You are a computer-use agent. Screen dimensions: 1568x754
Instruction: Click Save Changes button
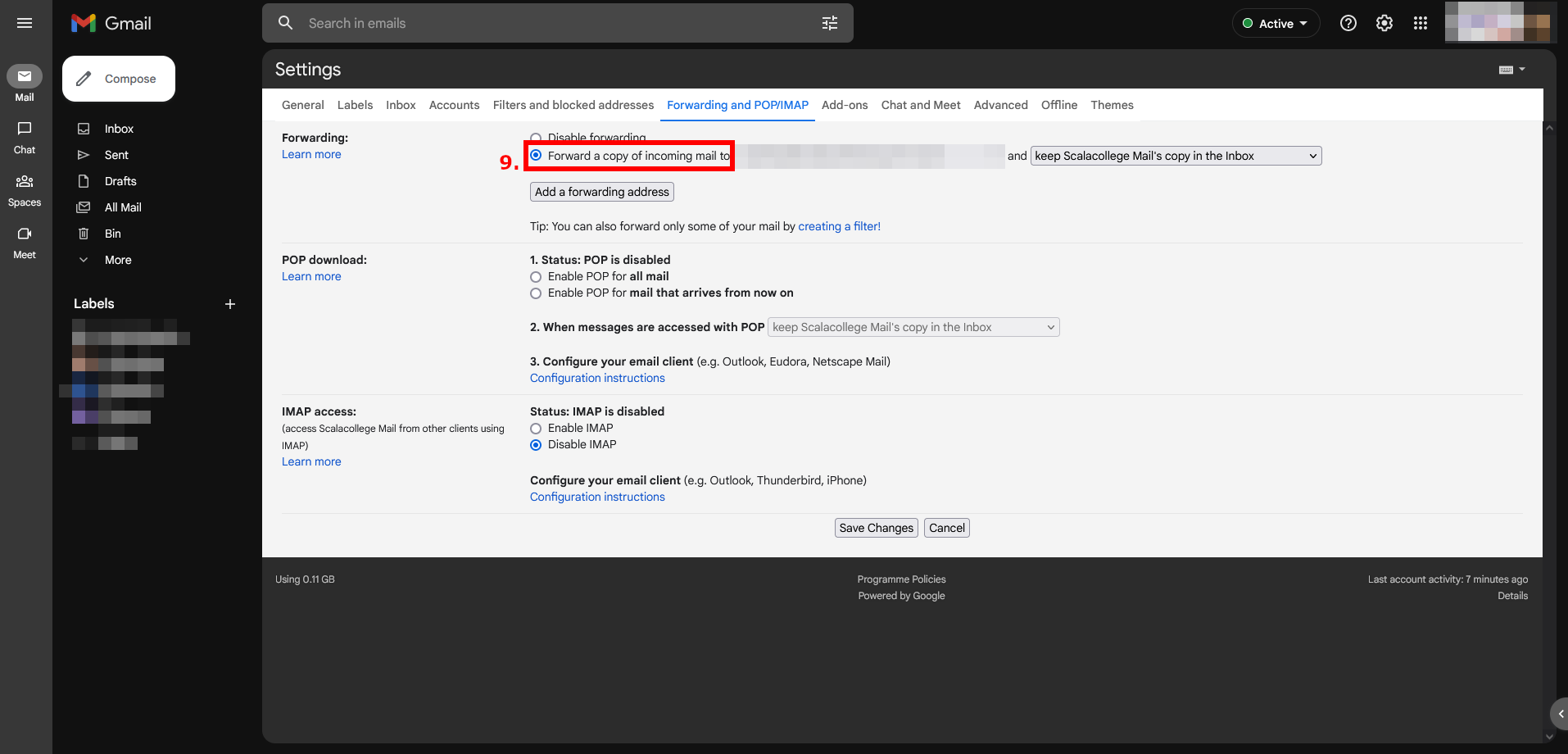coord(876,528)
